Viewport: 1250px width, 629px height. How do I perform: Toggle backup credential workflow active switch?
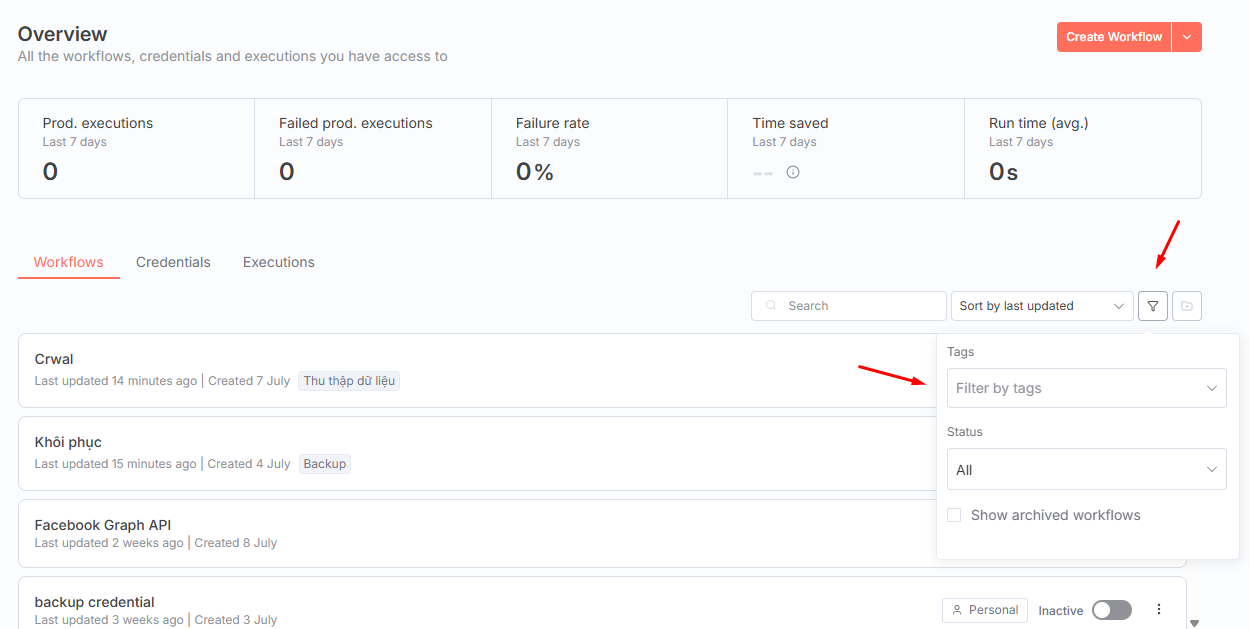tap(1112, 610)
